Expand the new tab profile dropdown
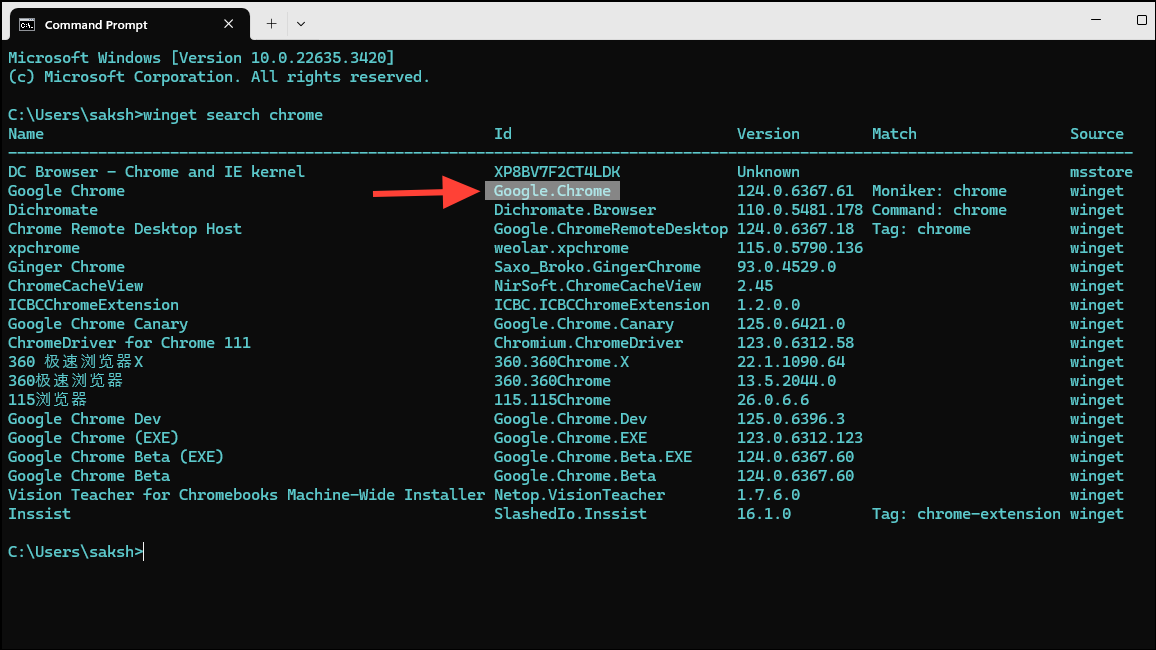The height and width of the screenshot is (650, 1156). (301, 23)
